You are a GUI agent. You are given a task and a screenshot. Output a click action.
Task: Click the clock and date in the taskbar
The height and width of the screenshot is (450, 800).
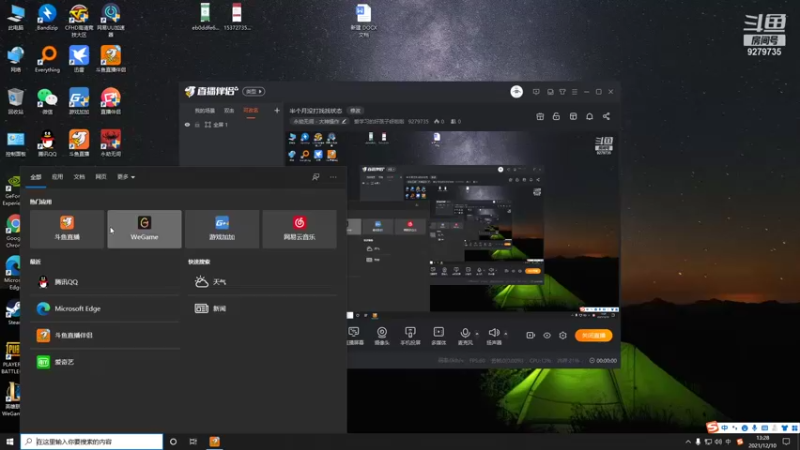click(762, 442)
